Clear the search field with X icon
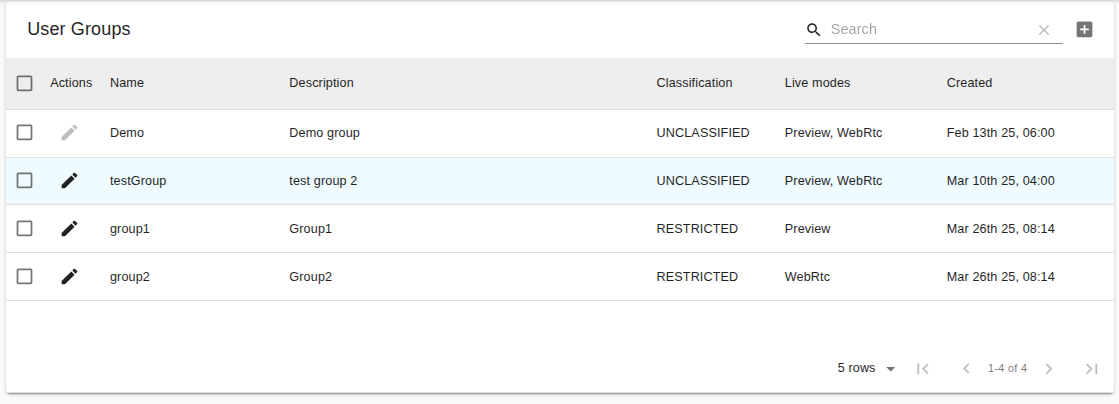Viewport: 1119px width, 404px height. (1044, 30)
